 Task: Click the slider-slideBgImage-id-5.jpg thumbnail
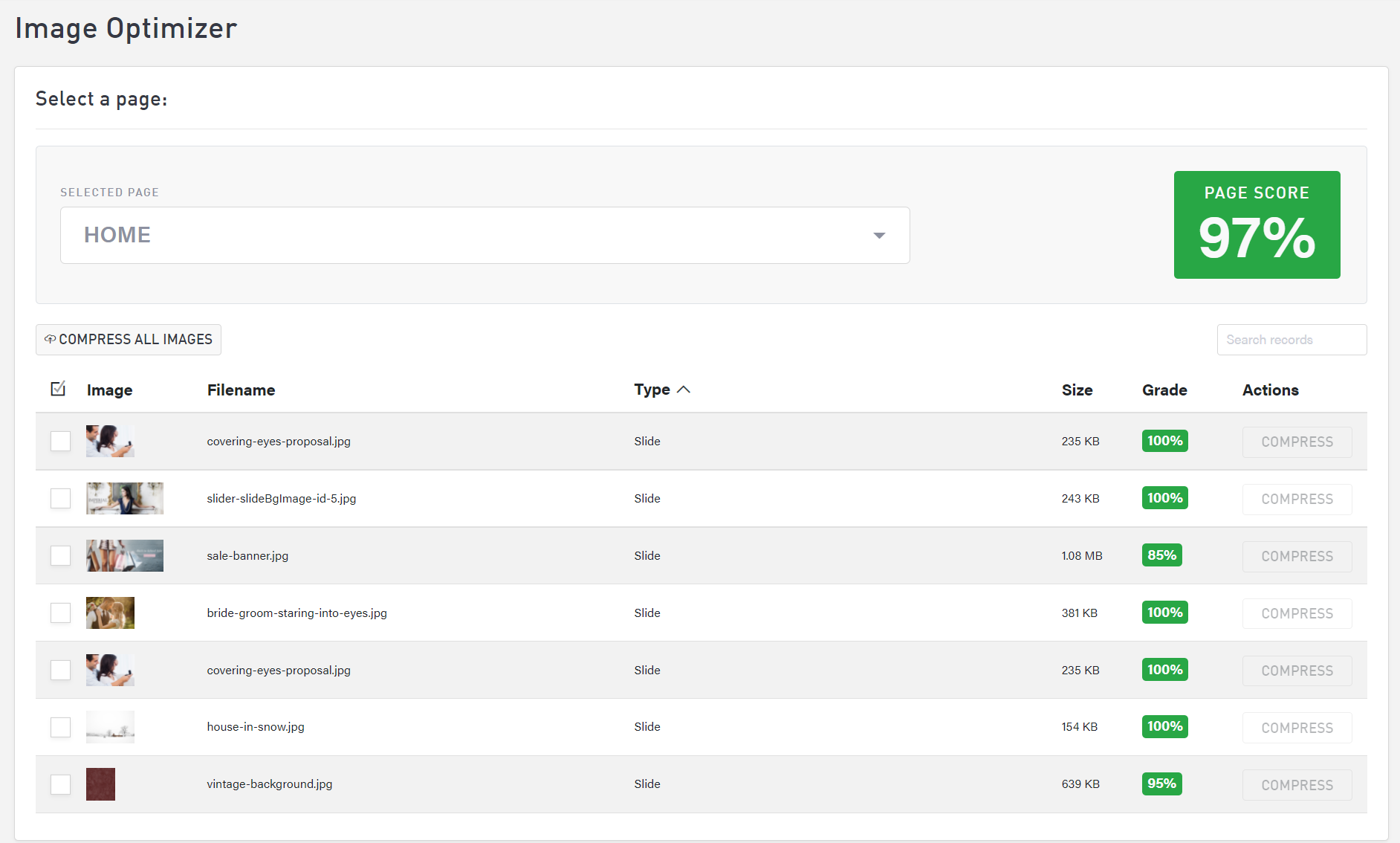(125, 499)
